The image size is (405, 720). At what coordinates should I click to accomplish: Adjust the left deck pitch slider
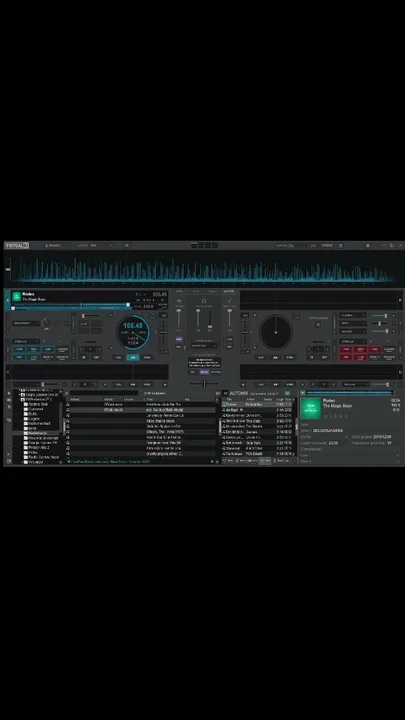click(x=163, y=333)
